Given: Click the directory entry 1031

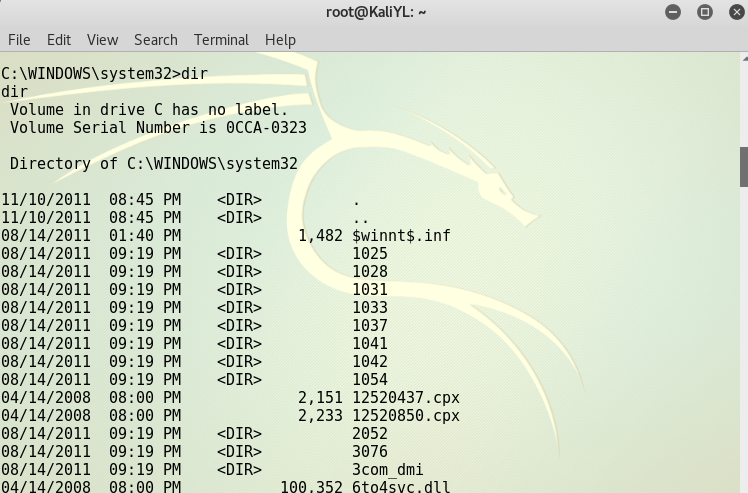Looking at the screenshot, I should [x=370, y=290].
